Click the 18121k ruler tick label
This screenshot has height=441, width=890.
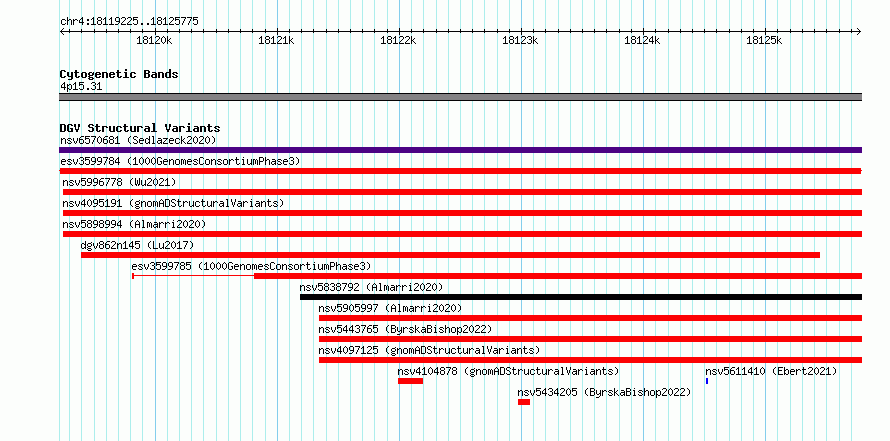click(x=276, y=40)
